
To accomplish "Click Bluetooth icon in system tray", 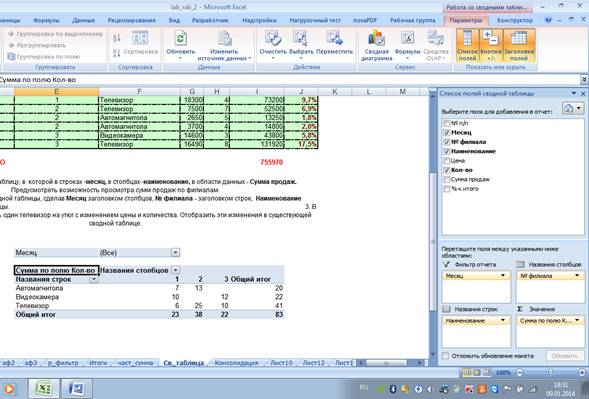I will pyautogui.click(x=393, y=389).
